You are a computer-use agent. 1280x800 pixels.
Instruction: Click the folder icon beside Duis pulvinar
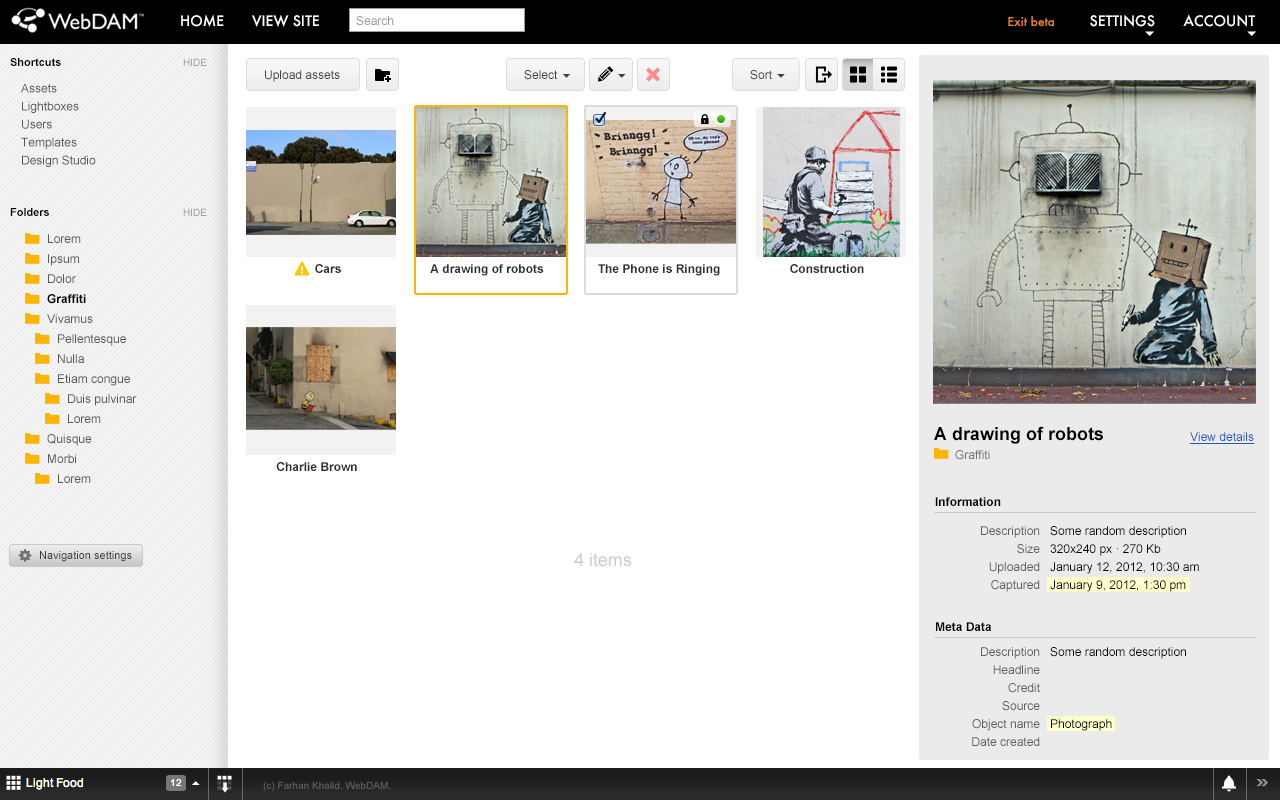pyautogui.click(x=52, y=399)
